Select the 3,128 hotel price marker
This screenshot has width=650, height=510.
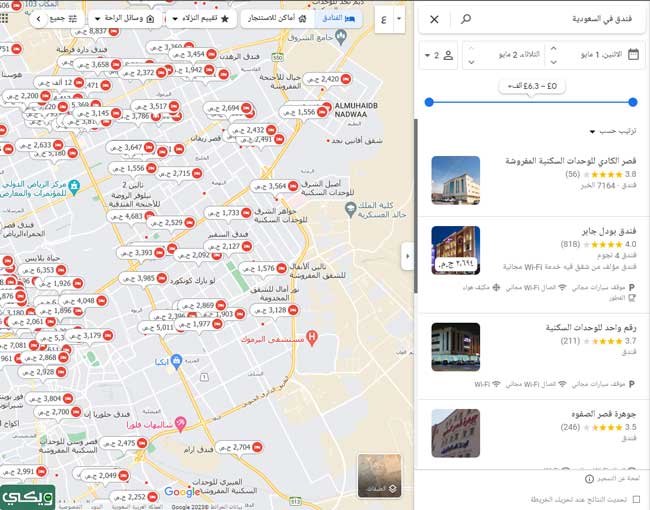click(x=274, y=310)
